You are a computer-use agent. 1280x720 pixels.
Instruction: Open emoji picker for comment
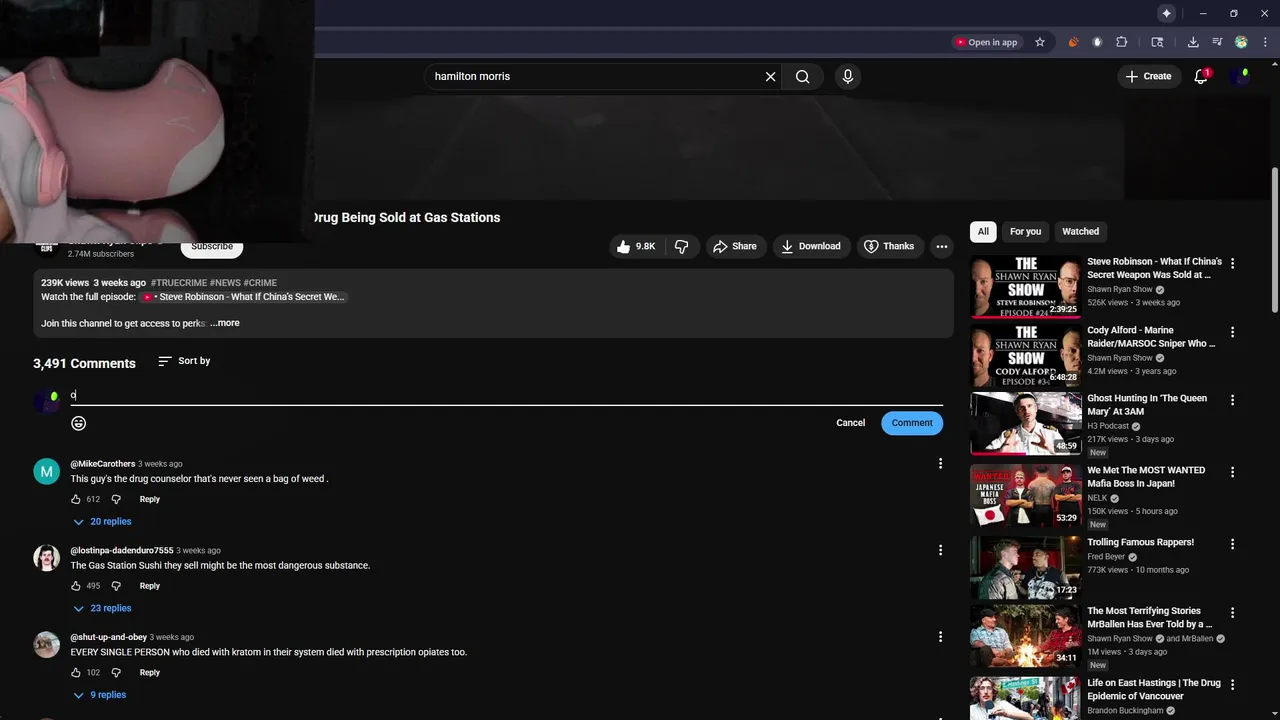coord(78,423)
